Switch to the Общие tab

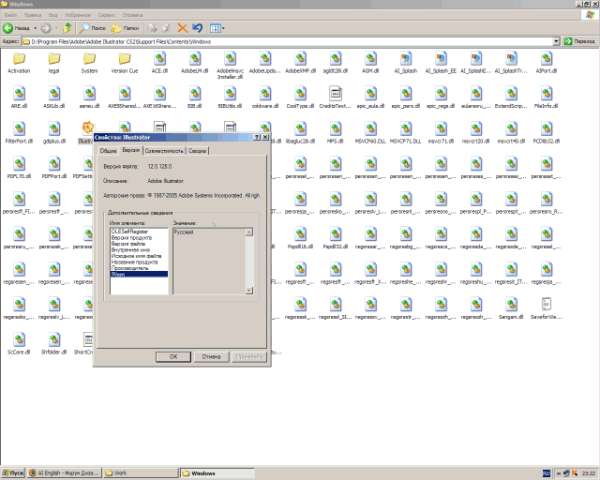[x=108, y=151]
